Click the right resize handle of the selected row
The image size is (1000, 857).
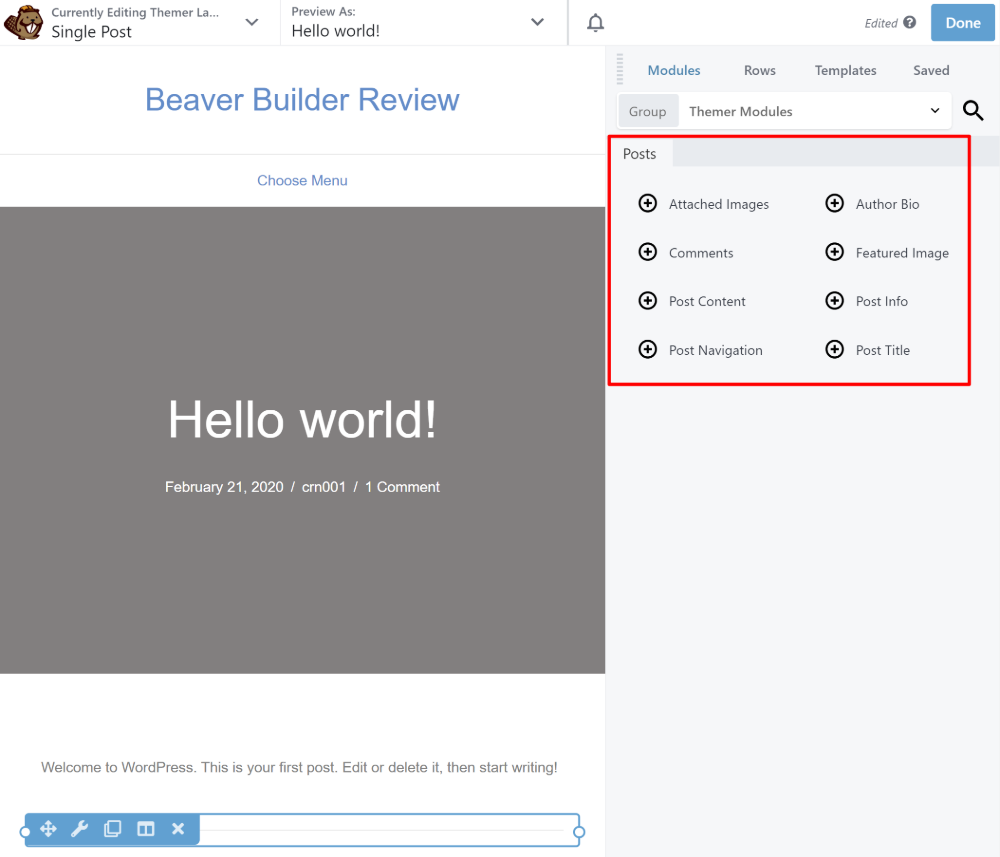coord(579,831)
